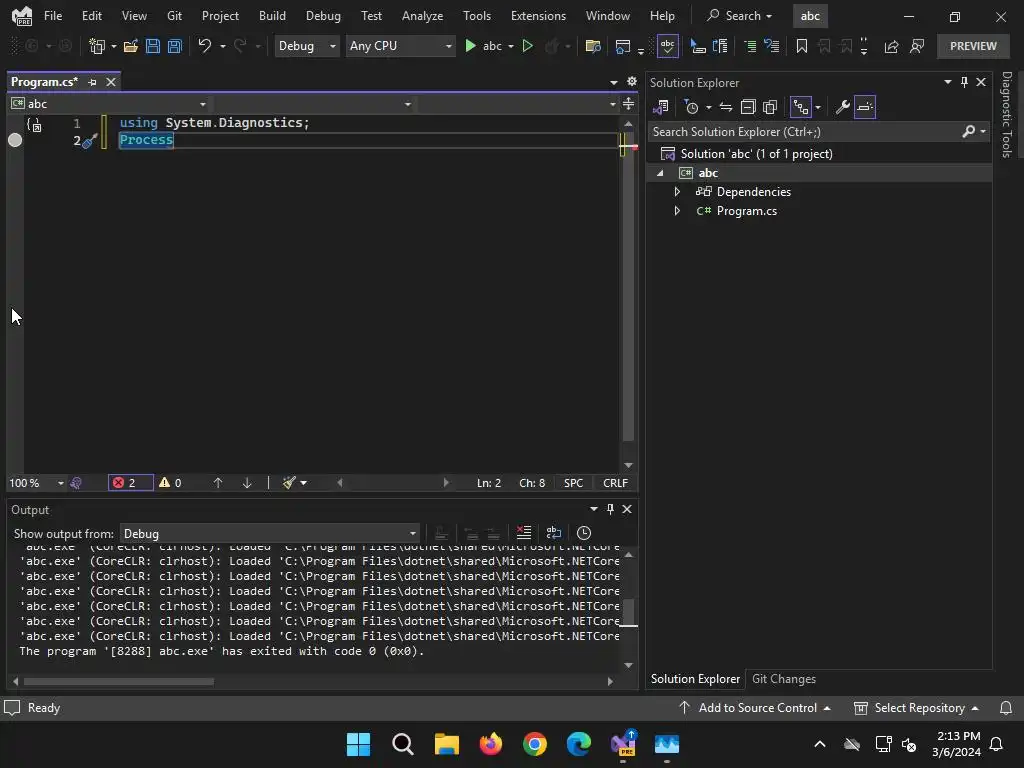Click the Output vertical scrollbar thumb
1024x768 pixels.
[628, 613]
